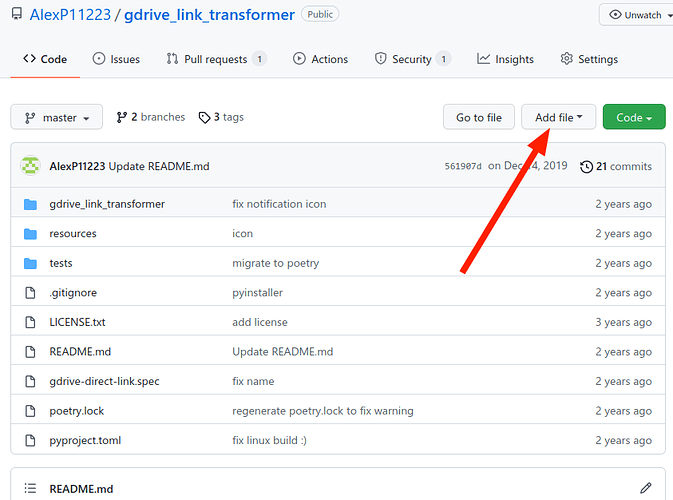Click the file icon for .gitignore
This screenshot has height=500, width=673.
click(x=30, y=293)
